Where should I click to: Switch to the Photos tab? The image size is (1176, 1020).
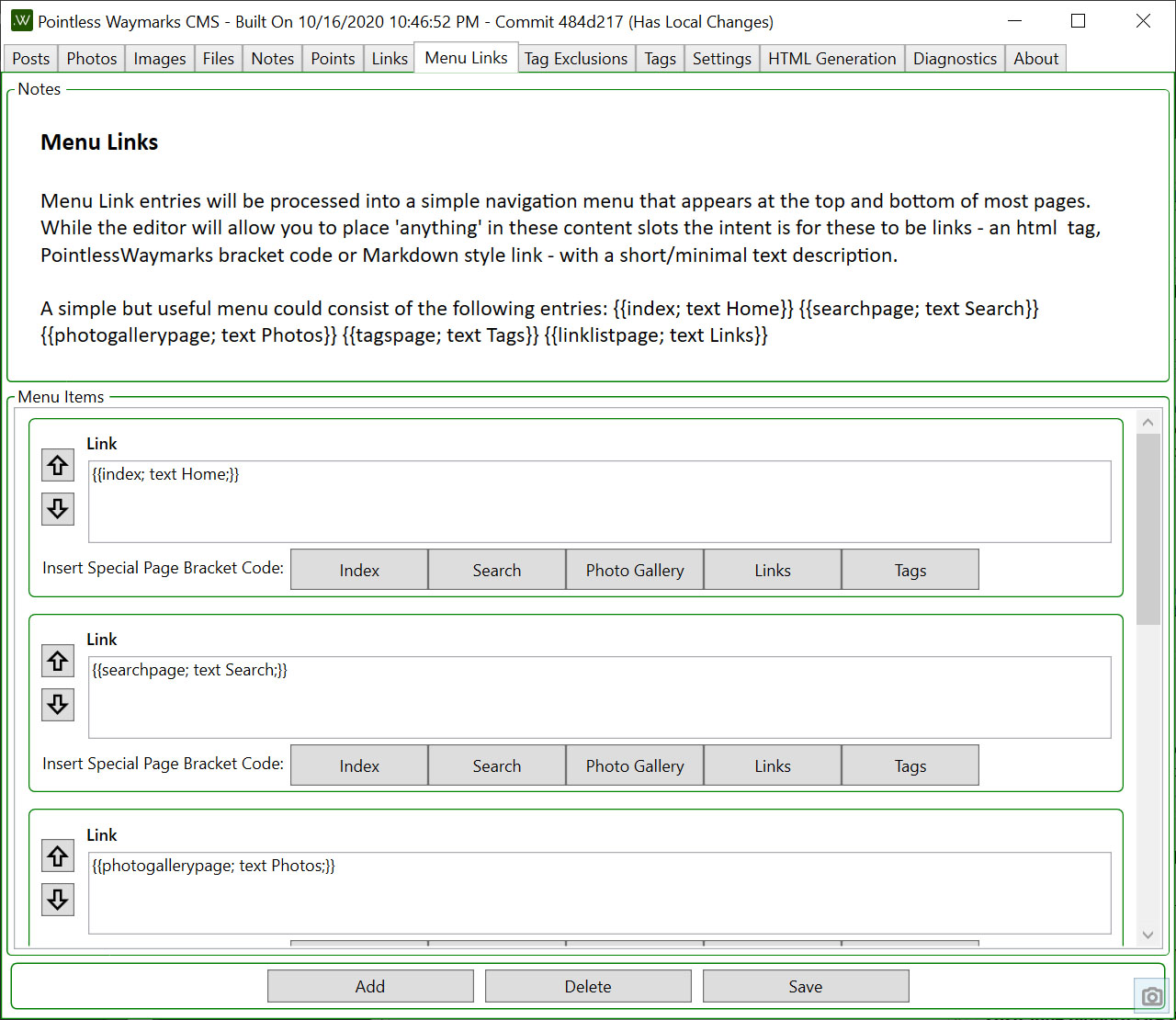92,58
